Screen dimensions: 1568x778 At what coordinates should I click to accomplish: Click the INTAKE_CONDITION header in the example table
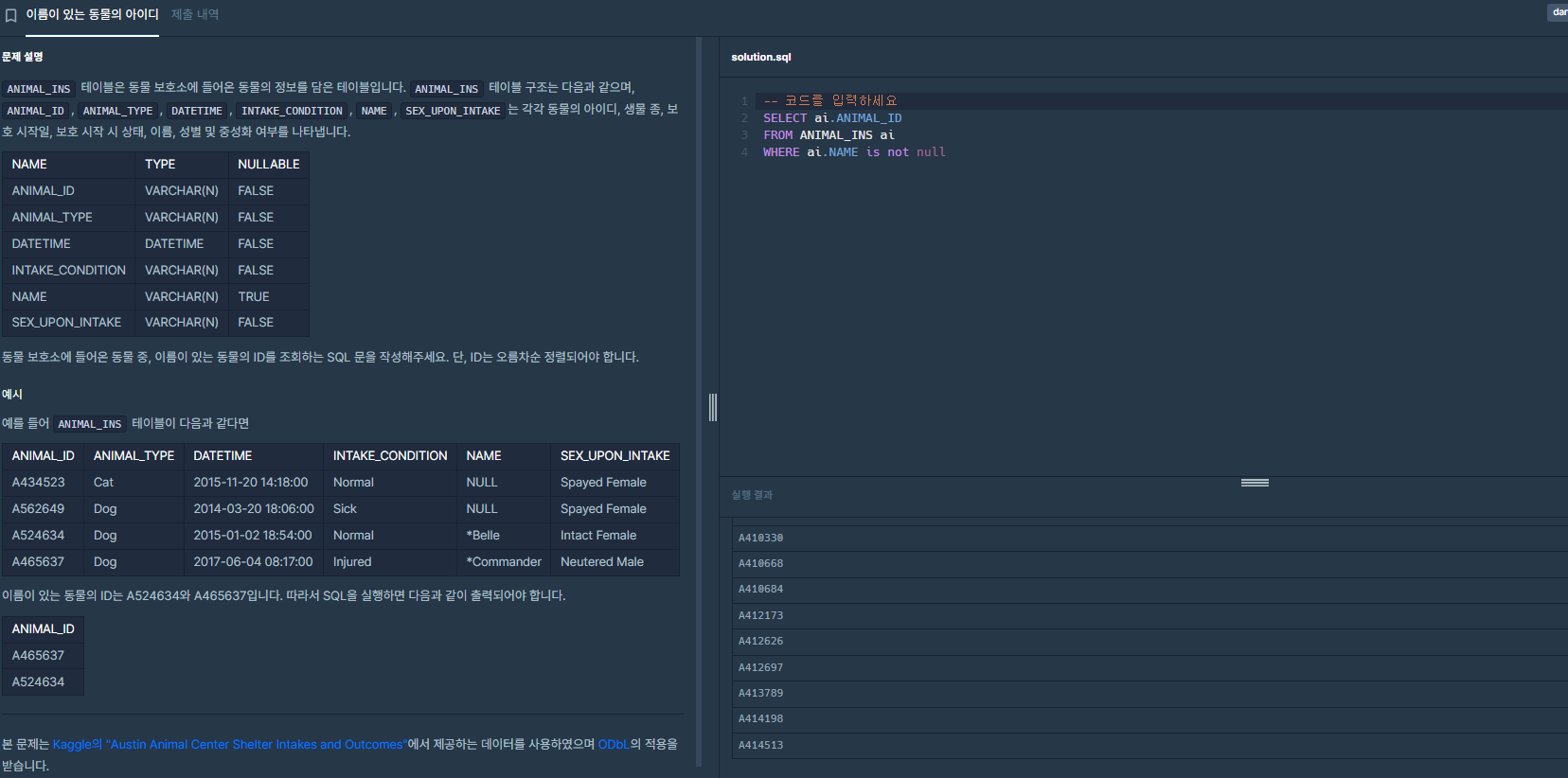coord(390,456)
